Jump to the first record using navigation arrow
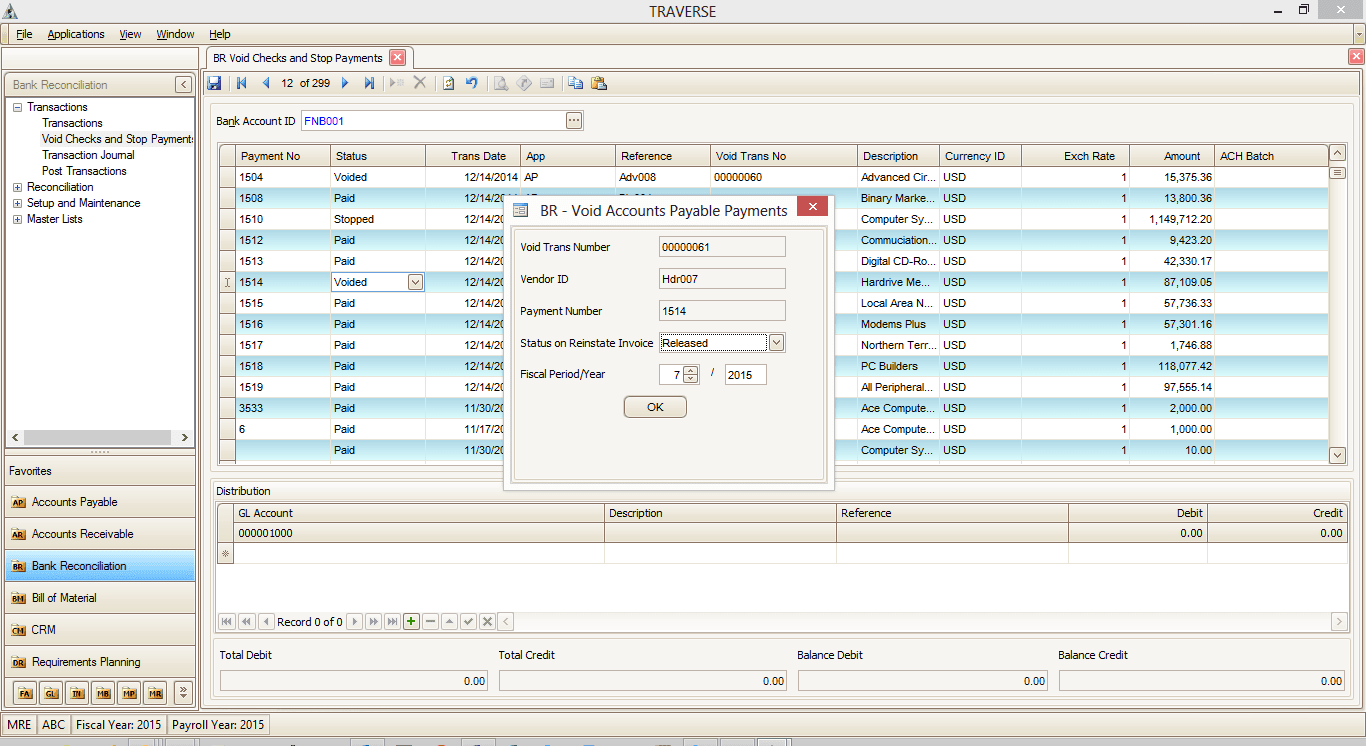This screenshot has height=746, width=1366. (x=241, y=83)
